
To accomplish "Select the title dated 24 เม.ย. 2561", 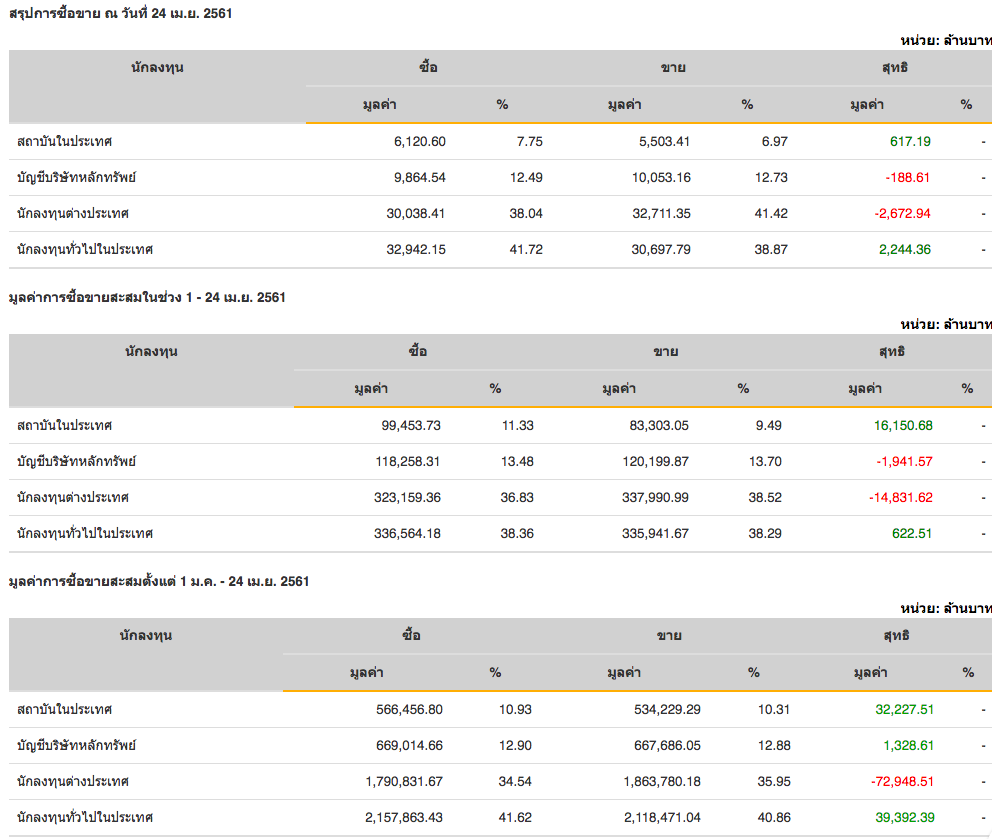I will pos(120,13).
